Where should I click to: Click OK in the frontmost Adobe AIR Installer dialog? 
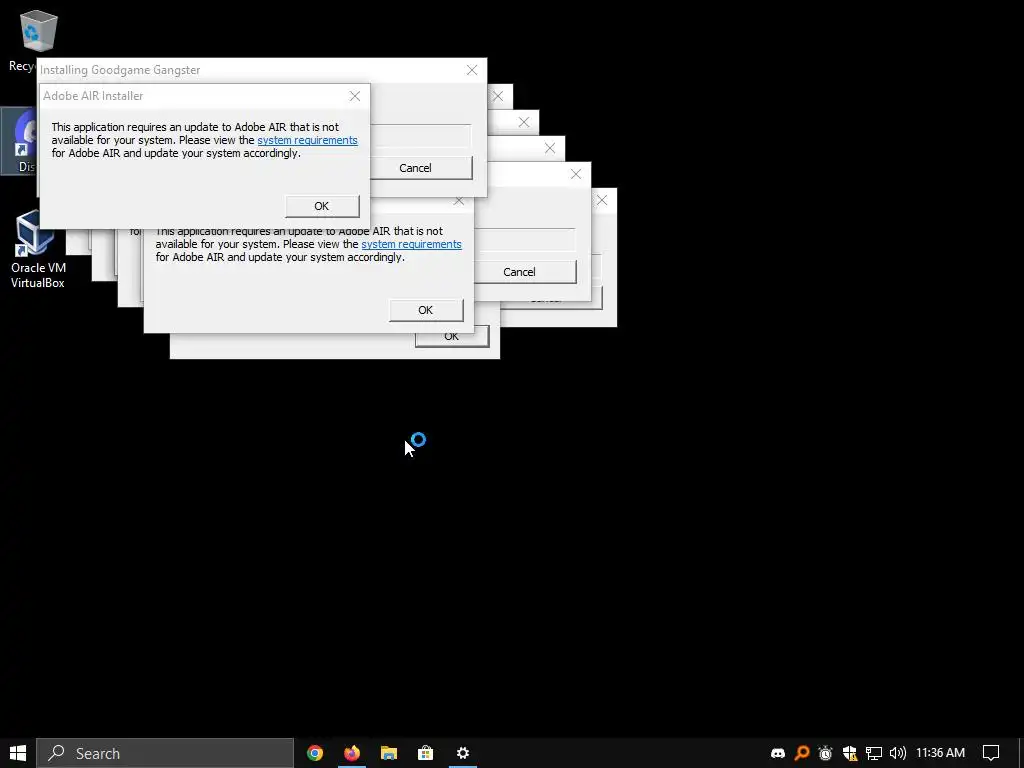(x=322, y=206)
